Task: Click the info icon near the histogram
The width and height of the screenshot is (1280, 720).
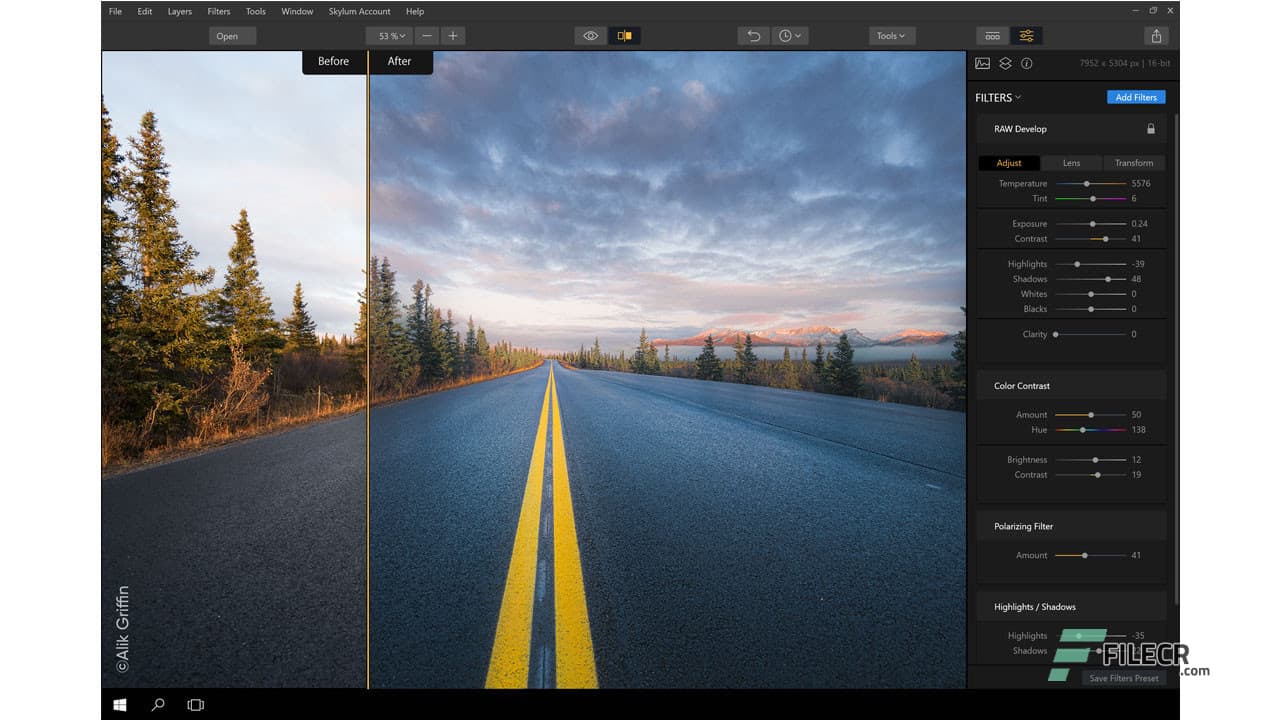Action: click(x=1027, y=63)
